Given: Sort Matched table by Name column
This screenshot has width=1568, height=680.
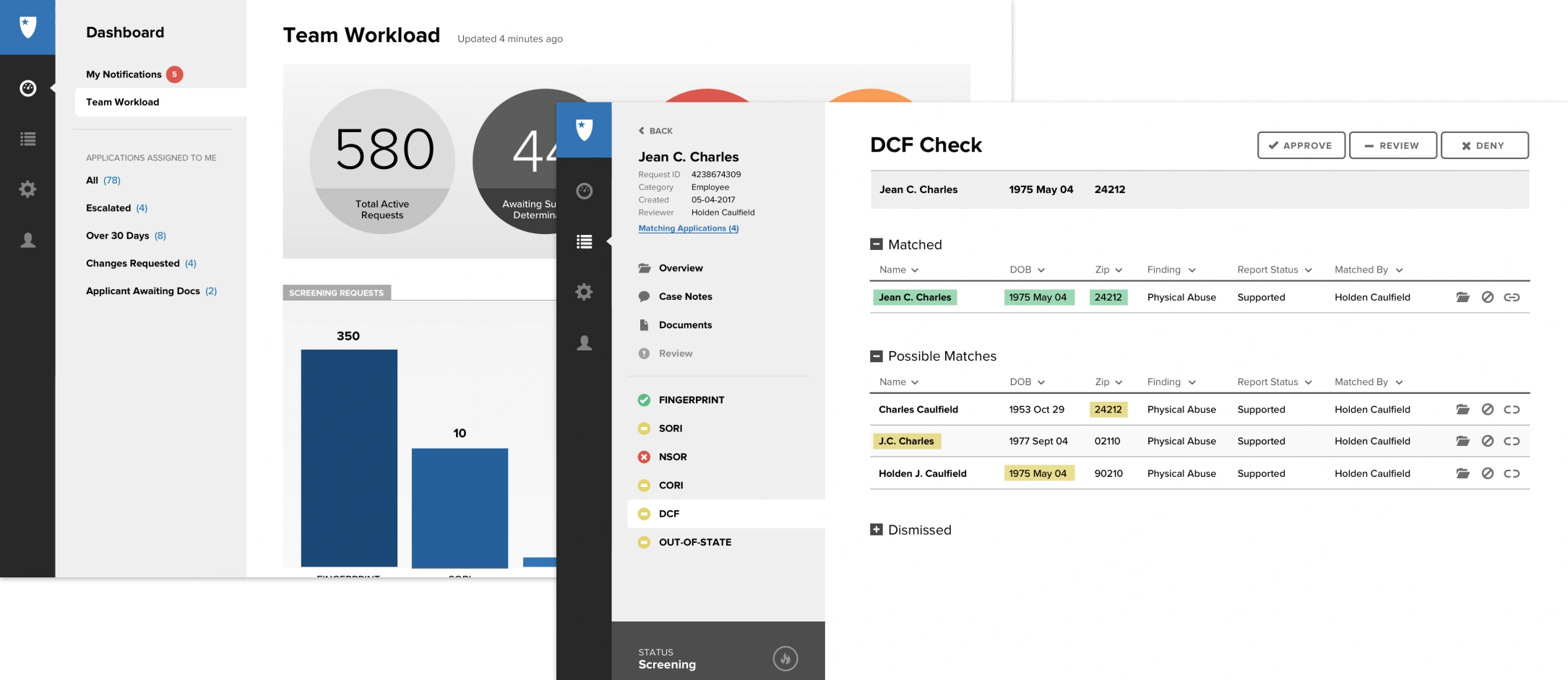Looking at the screenshot, I should point(899,270).
